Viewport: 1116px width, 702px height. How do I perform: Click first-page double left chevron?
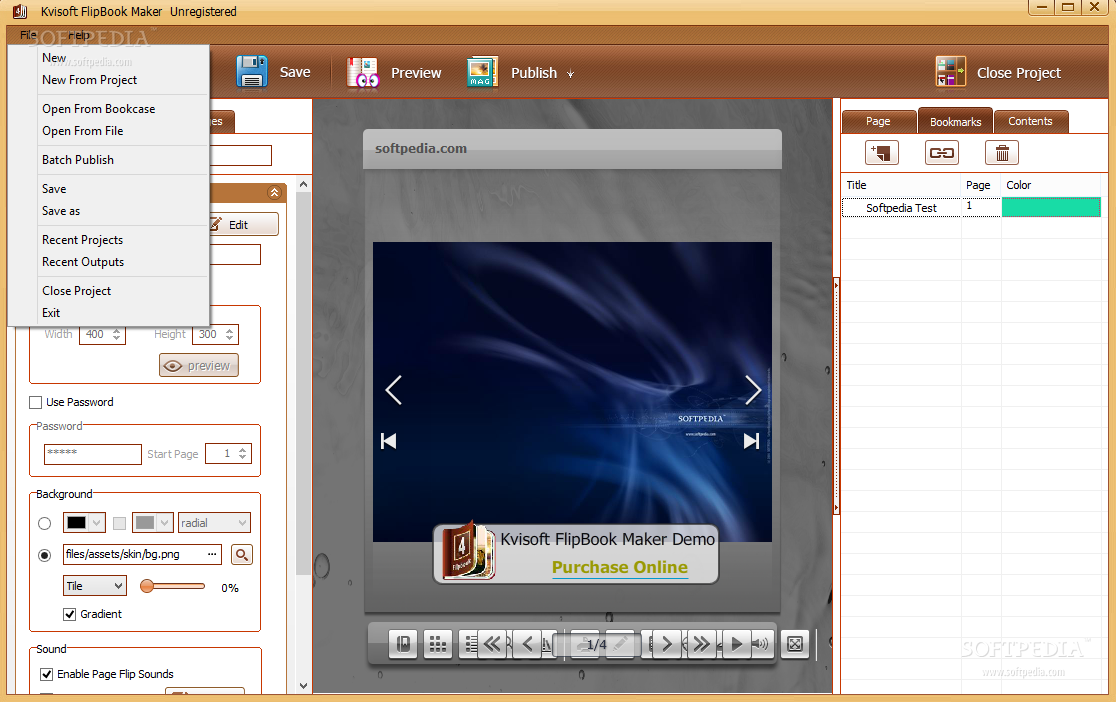[x=493, y=644]
